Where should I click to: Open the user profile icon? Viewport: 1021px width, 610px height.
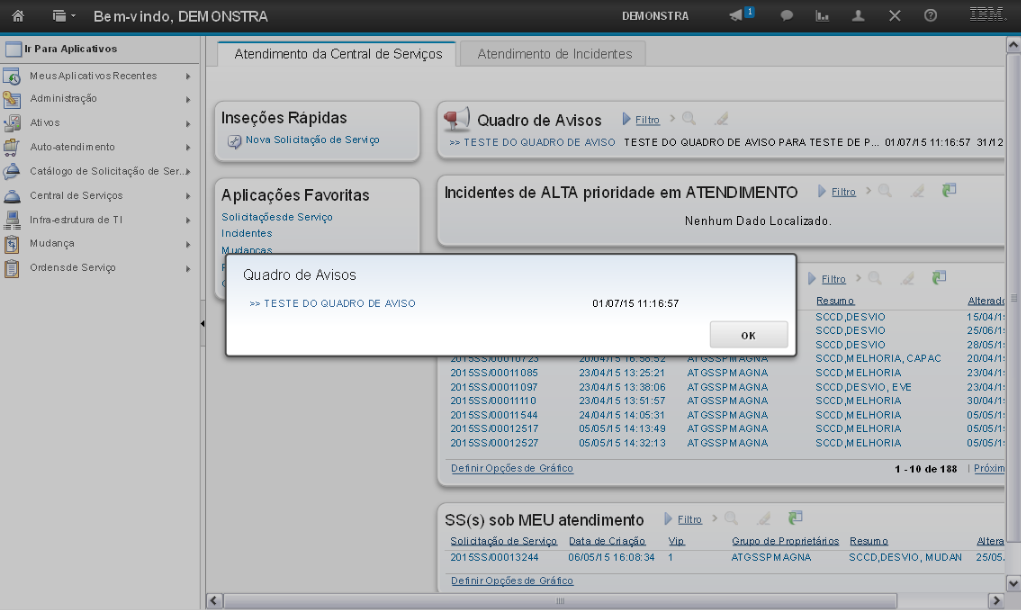click(x=858, y=16)
